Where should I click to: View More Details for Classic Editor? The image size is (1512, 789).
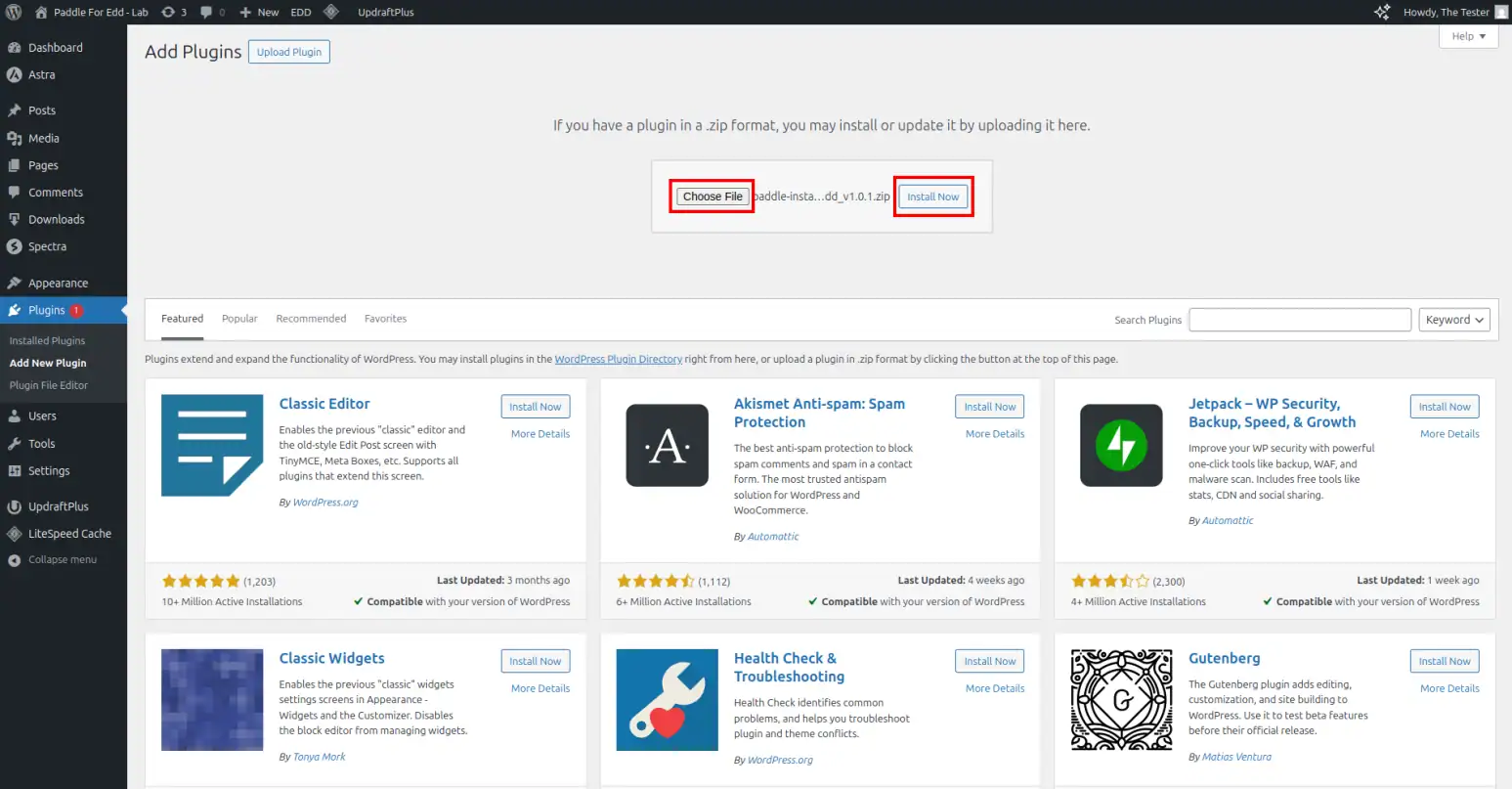point(540,434)
